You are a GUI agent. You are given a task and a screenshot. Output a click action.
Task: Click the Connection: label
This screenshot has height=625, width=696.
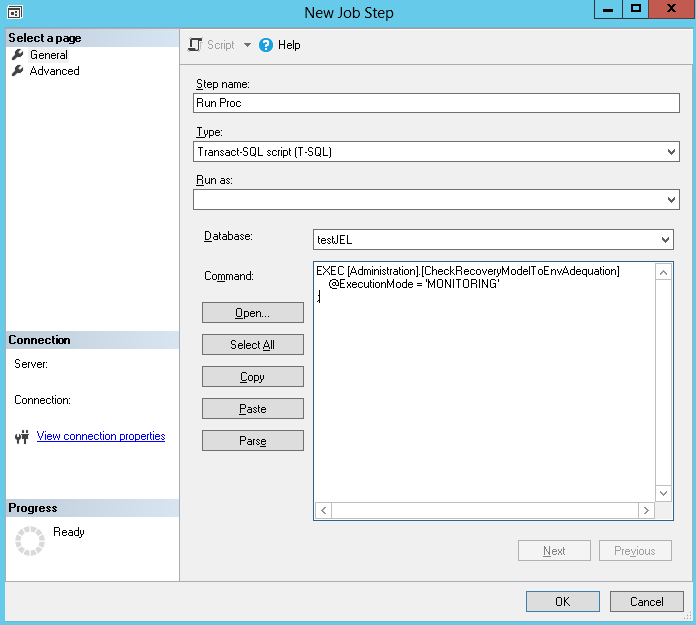click(x=42, y=400)
